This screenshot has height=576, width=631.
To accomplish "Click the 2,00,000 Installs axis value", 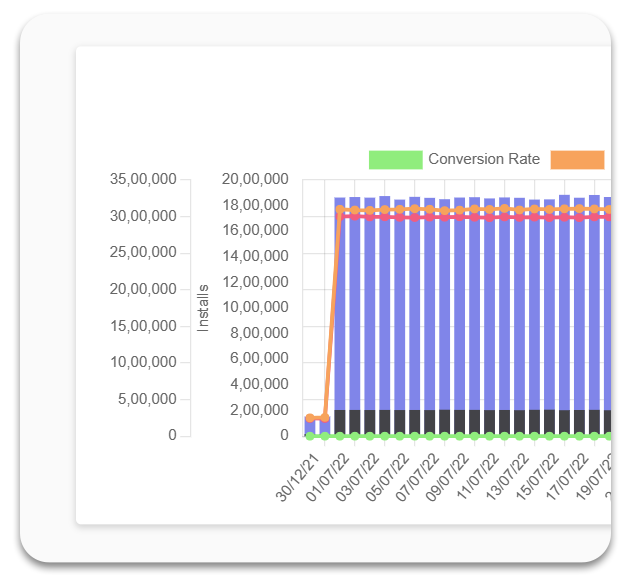I will point(259,410).
